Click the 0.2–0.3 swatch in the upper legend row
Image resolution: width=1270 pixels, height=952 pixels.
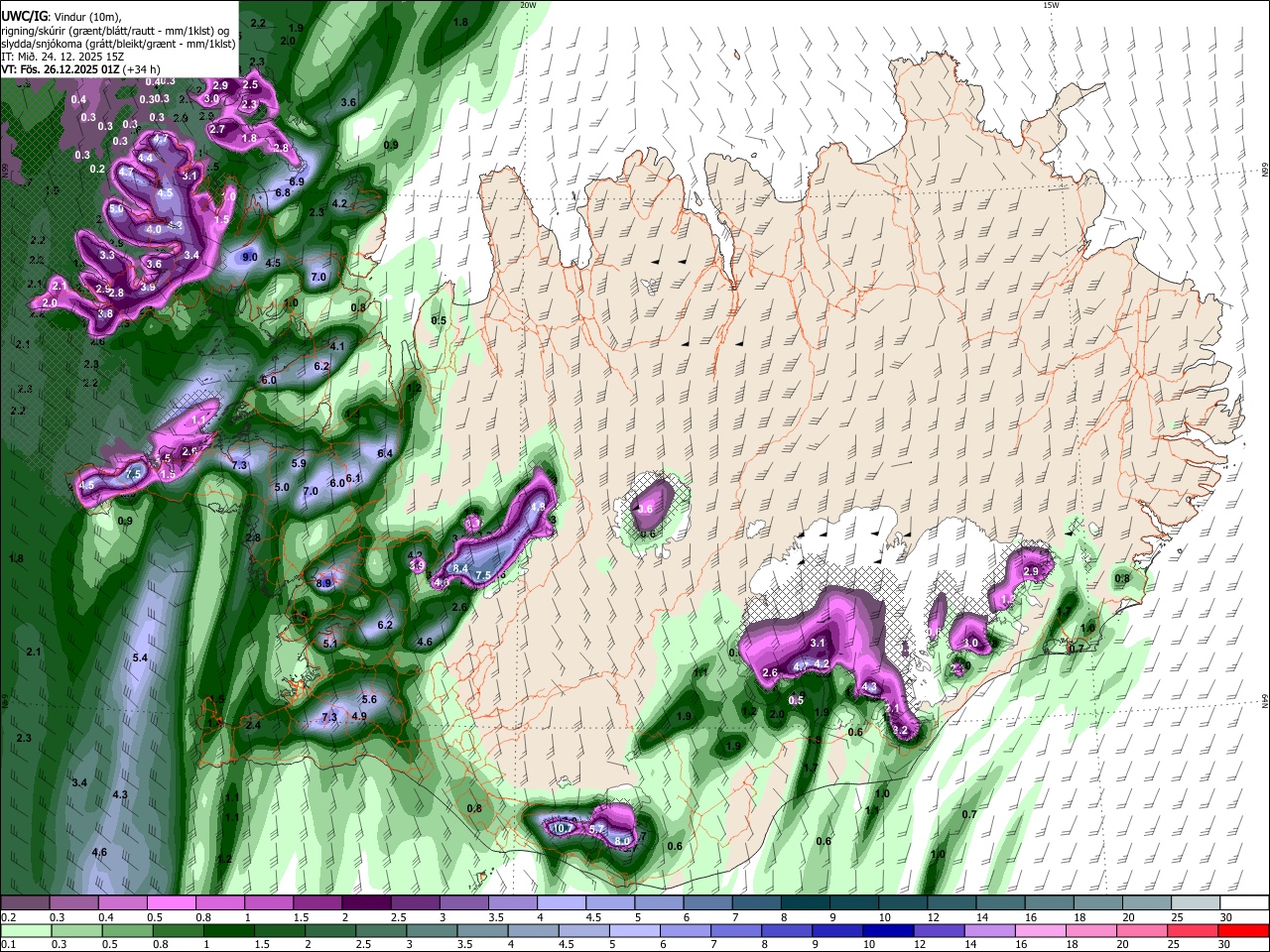click(25, 903)
